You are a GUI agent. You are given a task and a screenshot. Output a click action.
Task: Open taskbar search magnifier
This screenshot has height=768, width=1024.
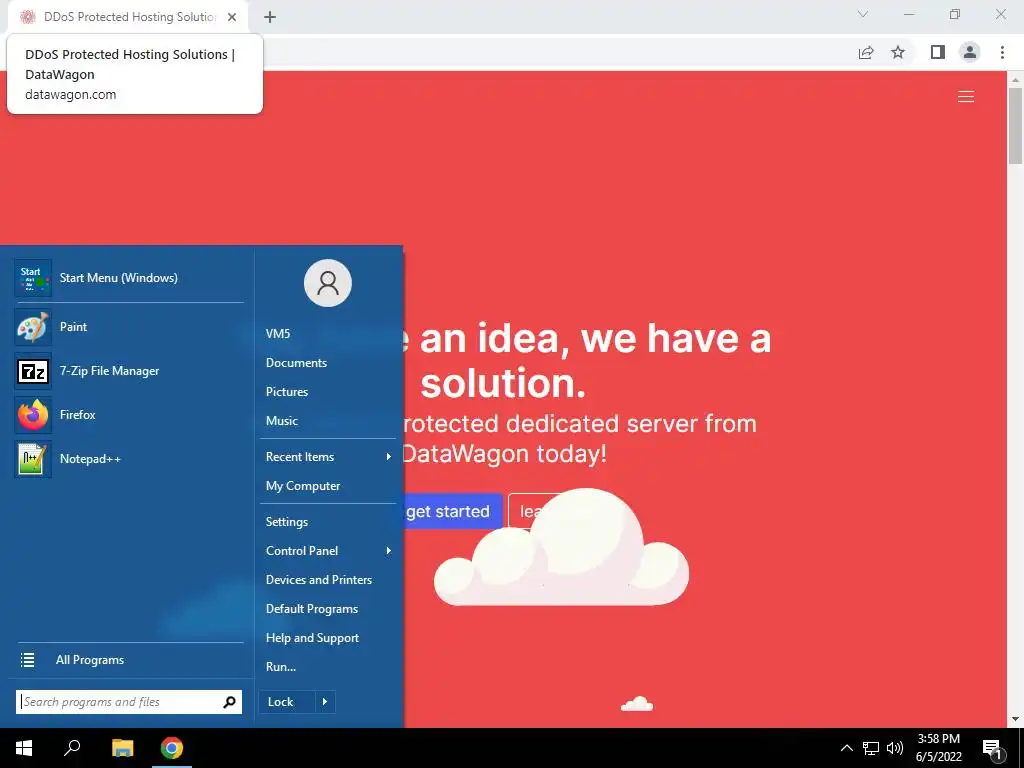tap(72, 748)
